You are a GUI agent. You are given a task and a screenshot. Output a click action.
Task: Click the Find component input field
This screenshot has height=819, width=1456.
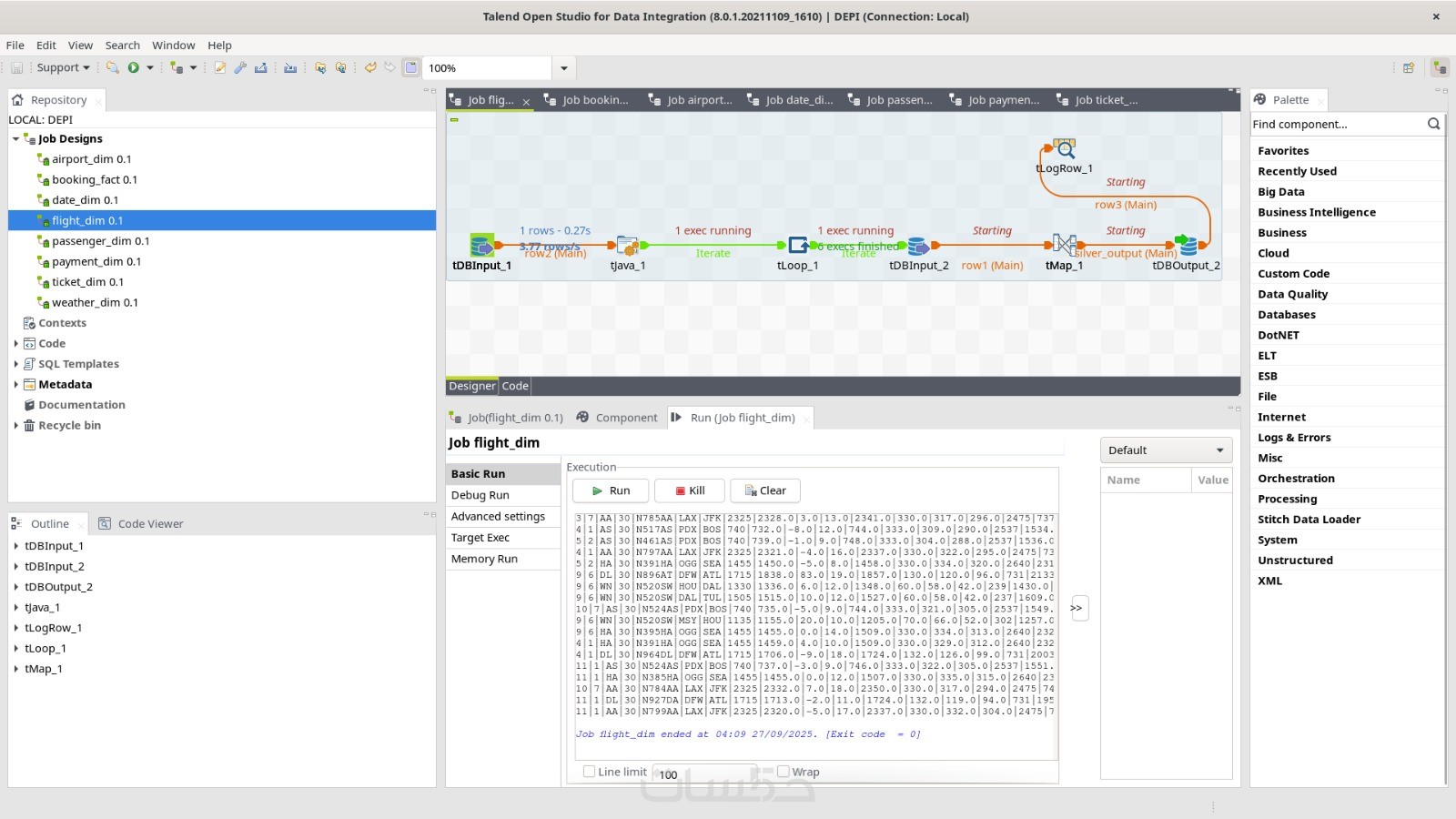(1338, 124)
